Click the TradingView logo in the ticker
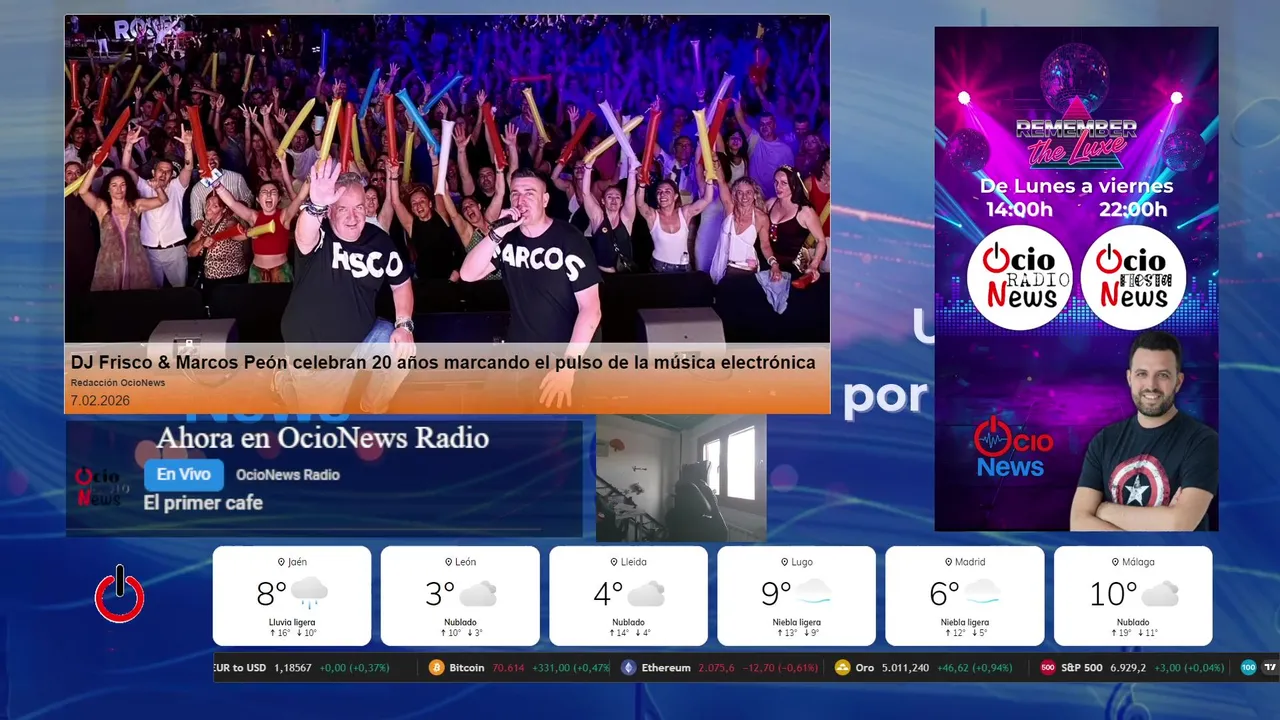The width and height of the screenshot is (1280, 720). (x=1271, y=667)
